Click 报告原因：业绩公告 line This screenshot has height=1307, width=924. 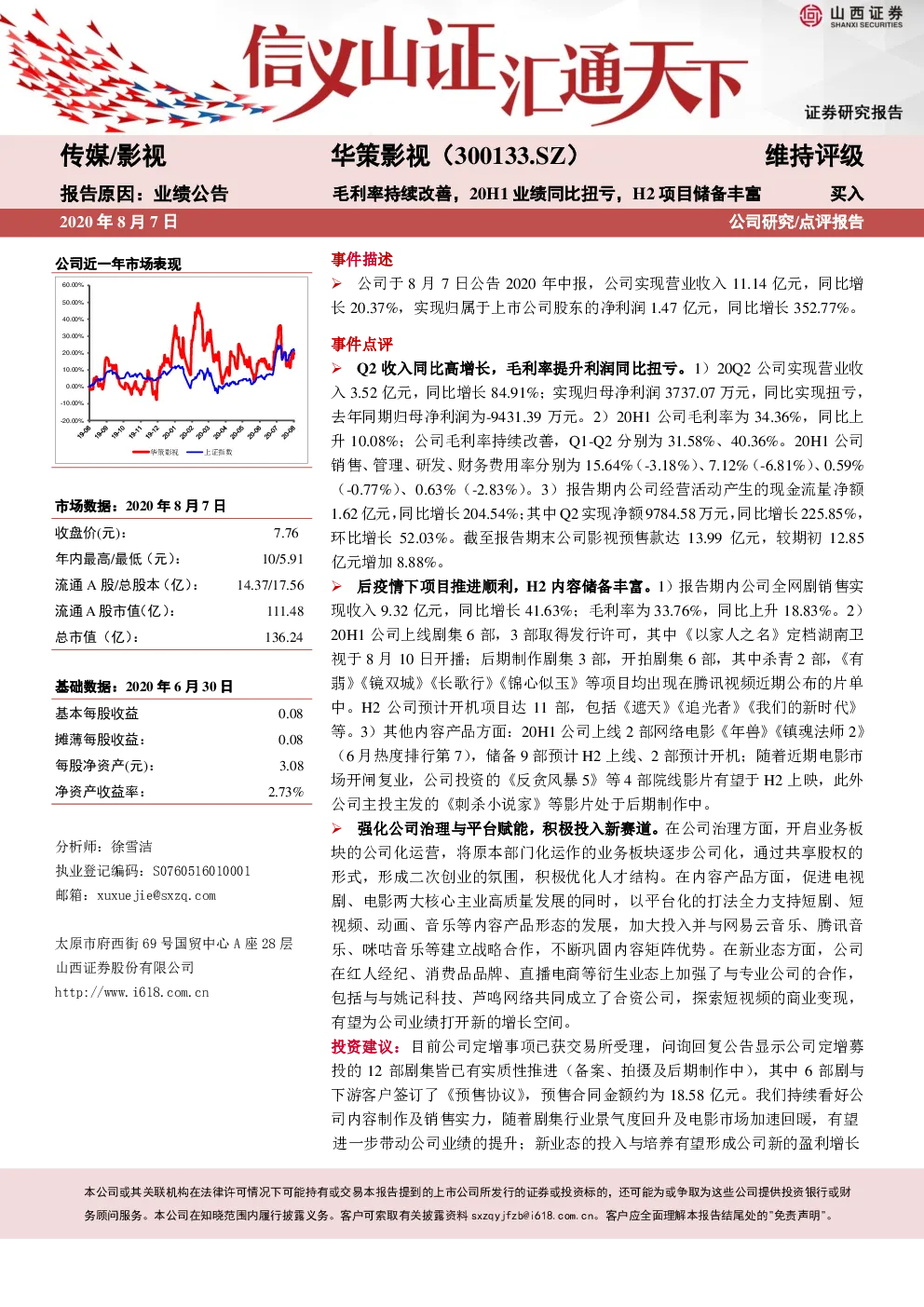pyautogui.click(x=144, y=194)
